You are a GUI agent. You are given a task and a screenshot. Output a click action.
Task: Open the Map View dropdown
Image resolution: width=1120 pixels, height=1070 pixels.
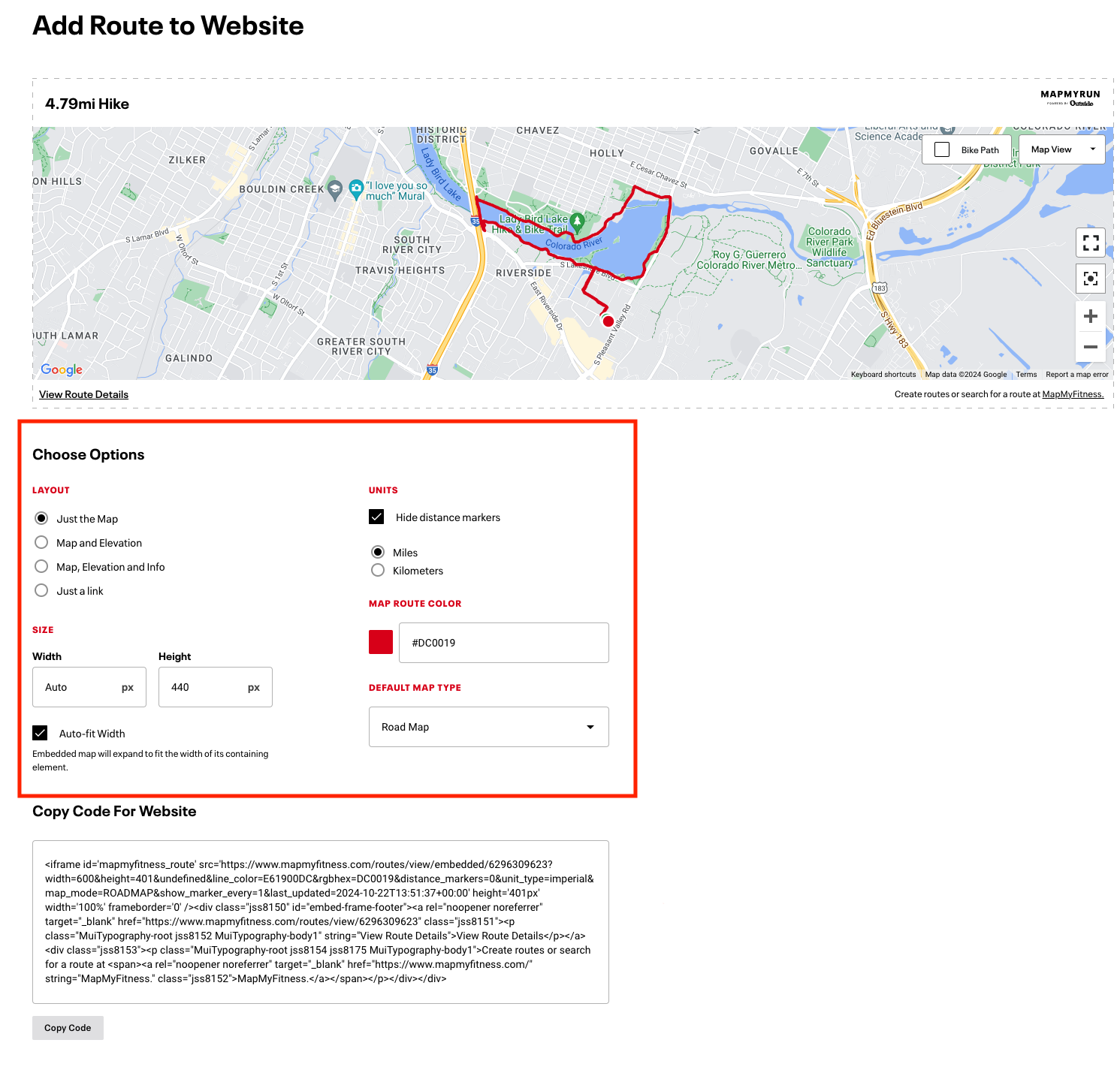[x=1061, y=149]
